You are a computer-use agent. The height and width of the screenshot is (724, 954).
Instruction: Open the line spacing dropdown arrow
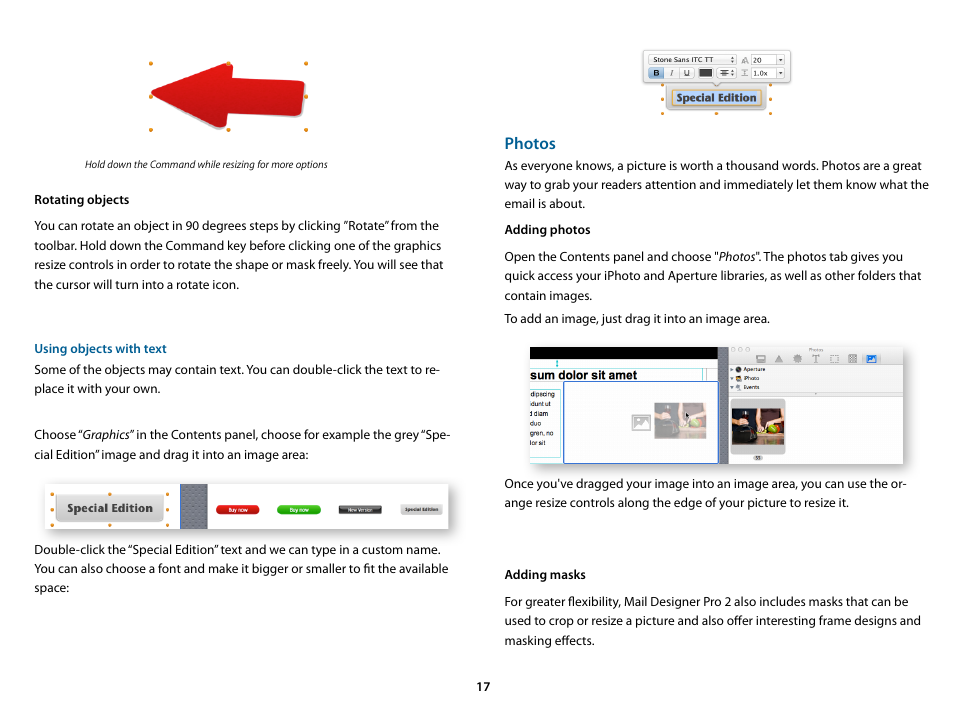[781, 73]
